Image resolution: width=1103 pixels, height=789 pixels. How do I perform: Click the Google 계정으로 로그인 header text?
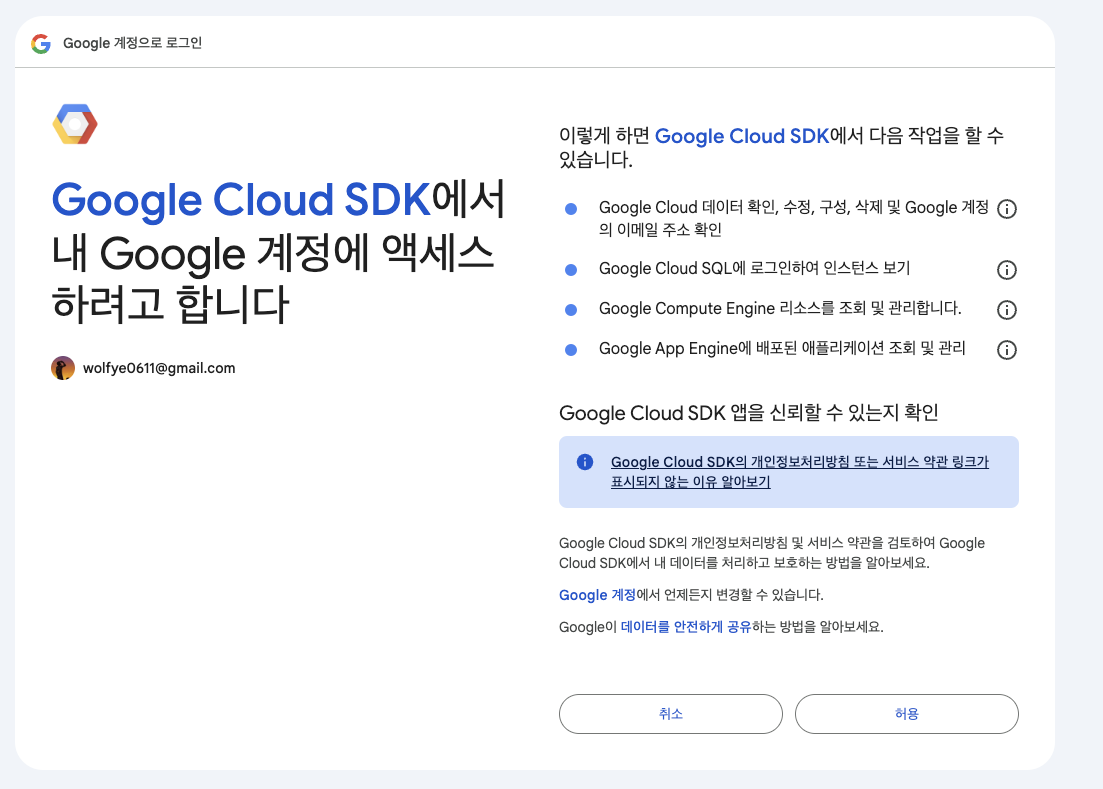tap(132, 43)
